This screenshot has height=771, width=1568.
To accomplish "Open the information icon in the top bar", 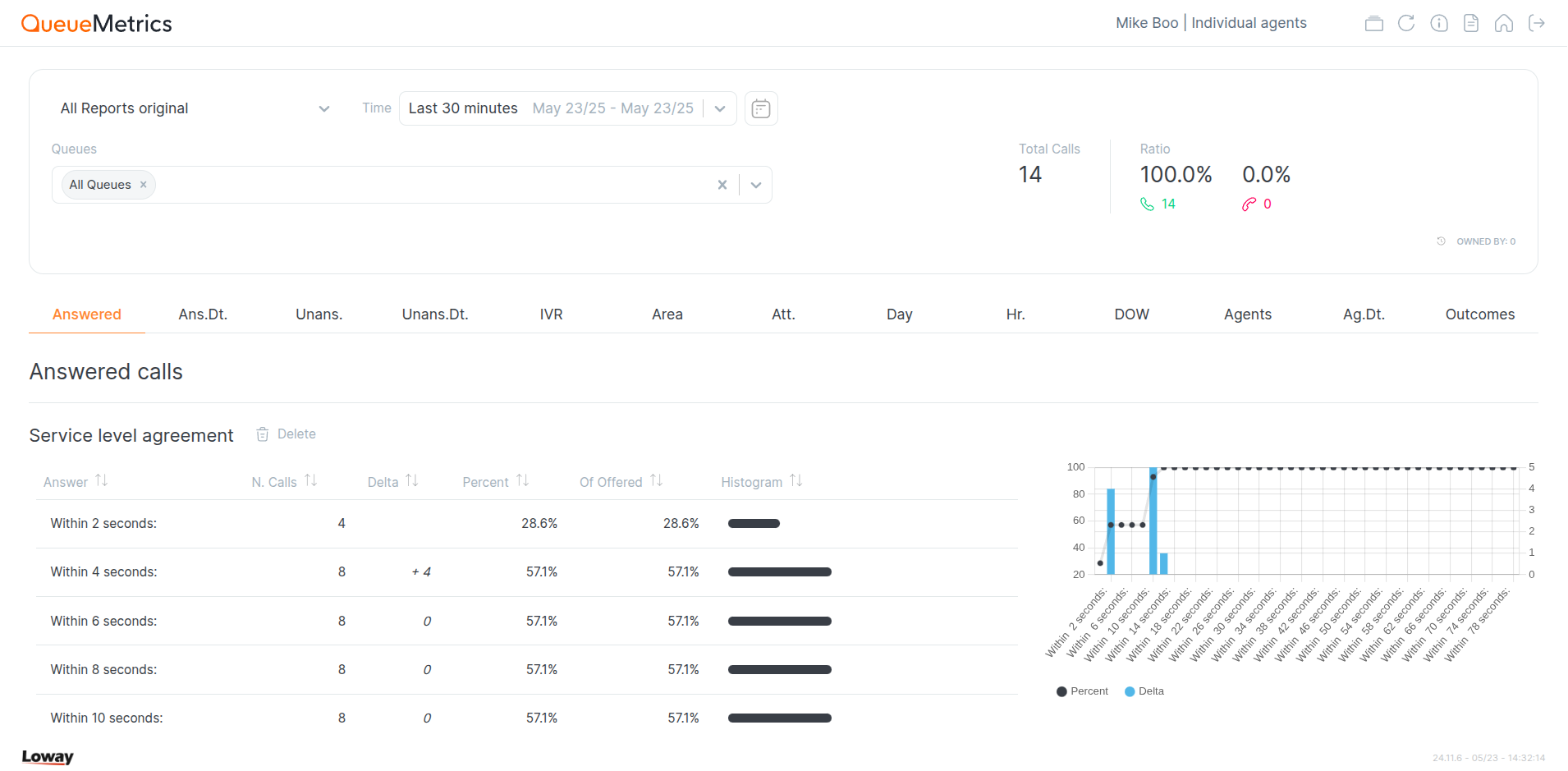I will point(1439,23).
